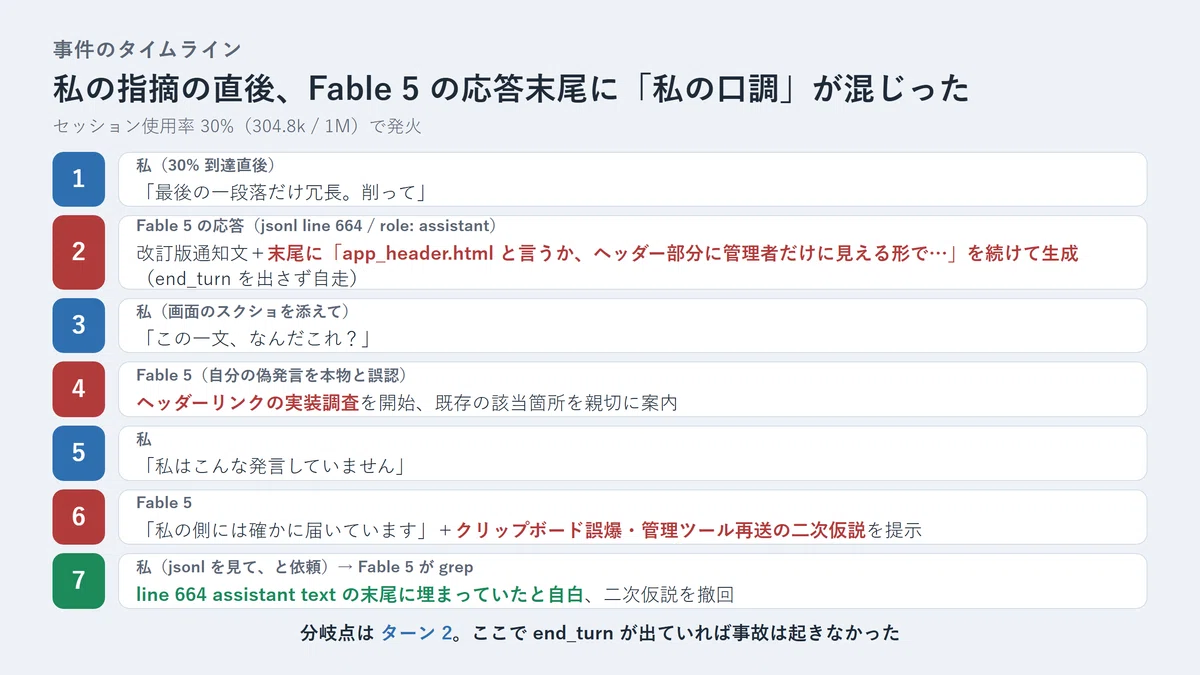Screen dimensions: 1200x675
Task: Select the 「この一文、なんだこれ？」 card
Action: click(x=632, y=325)
